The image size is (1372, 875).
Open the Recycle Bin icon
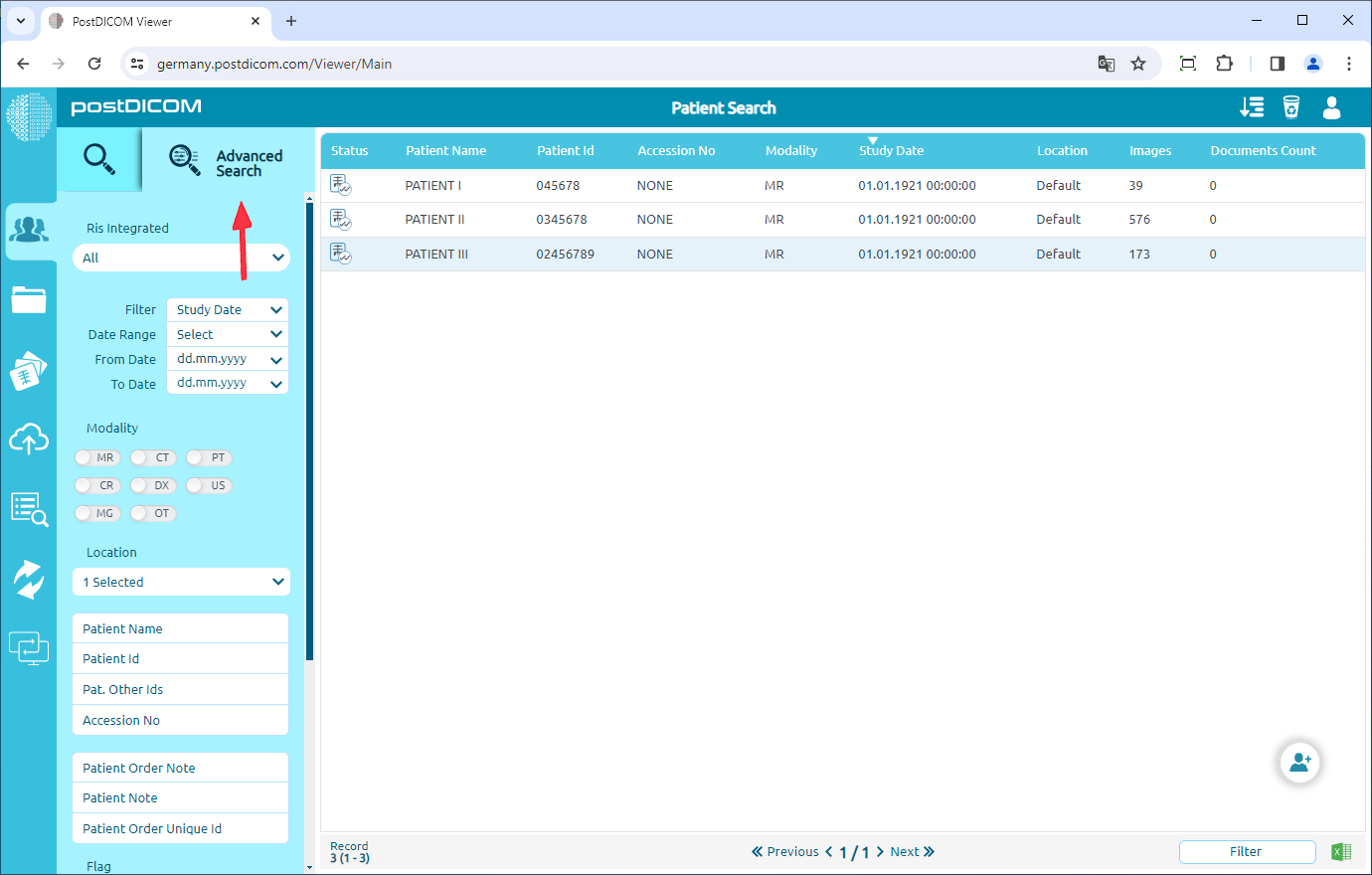coord(1291,107)
